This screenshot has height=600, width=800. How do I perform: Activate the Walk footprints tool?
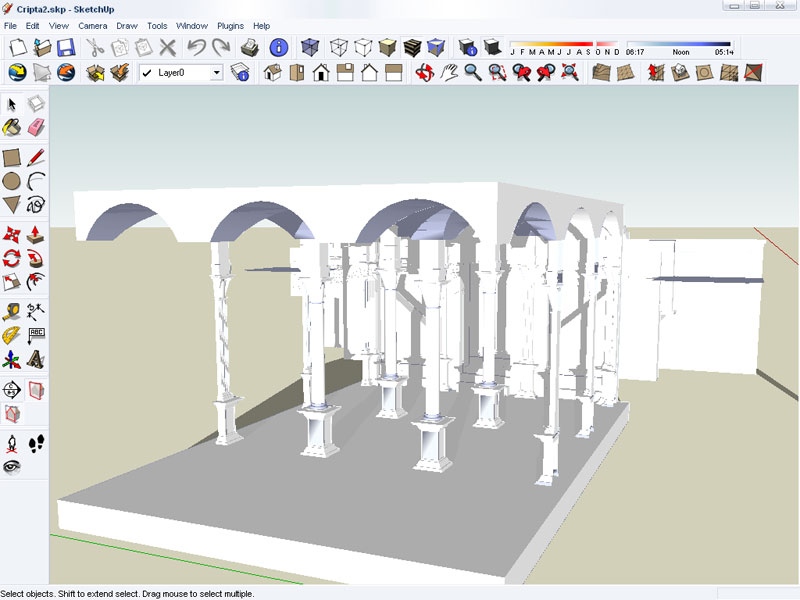tap(36, 442)
